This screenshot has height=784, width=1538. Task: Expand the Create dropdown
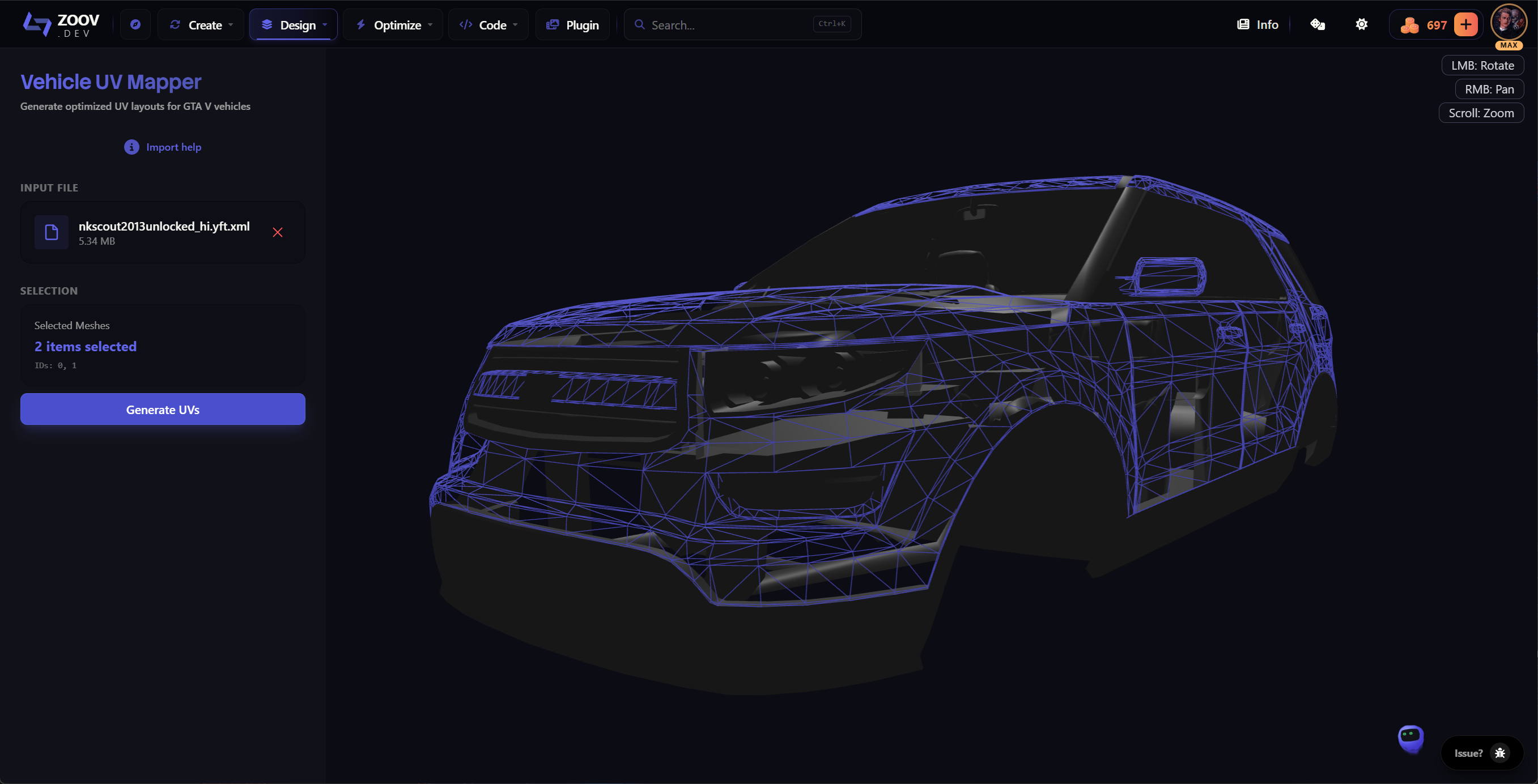pos(200,24)
